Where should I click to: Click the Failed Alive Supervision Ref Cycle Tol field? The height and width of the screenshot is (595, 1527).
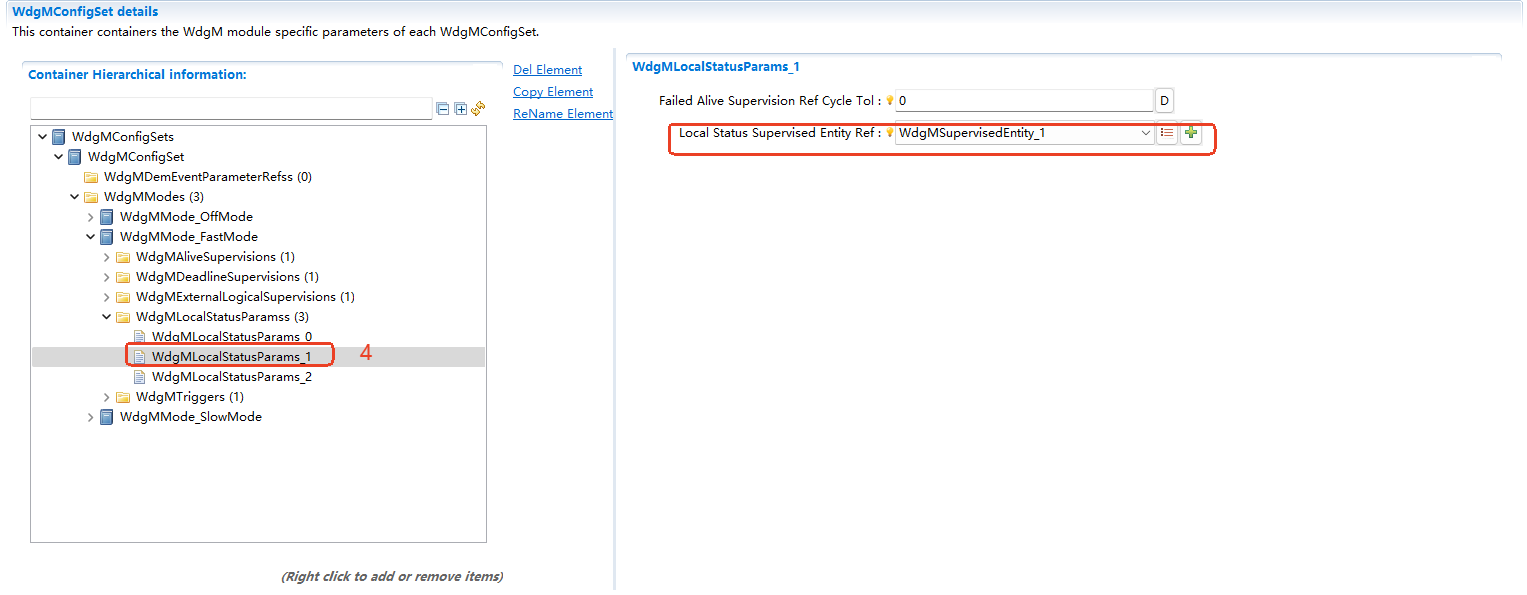click(x=1023, y=101)
